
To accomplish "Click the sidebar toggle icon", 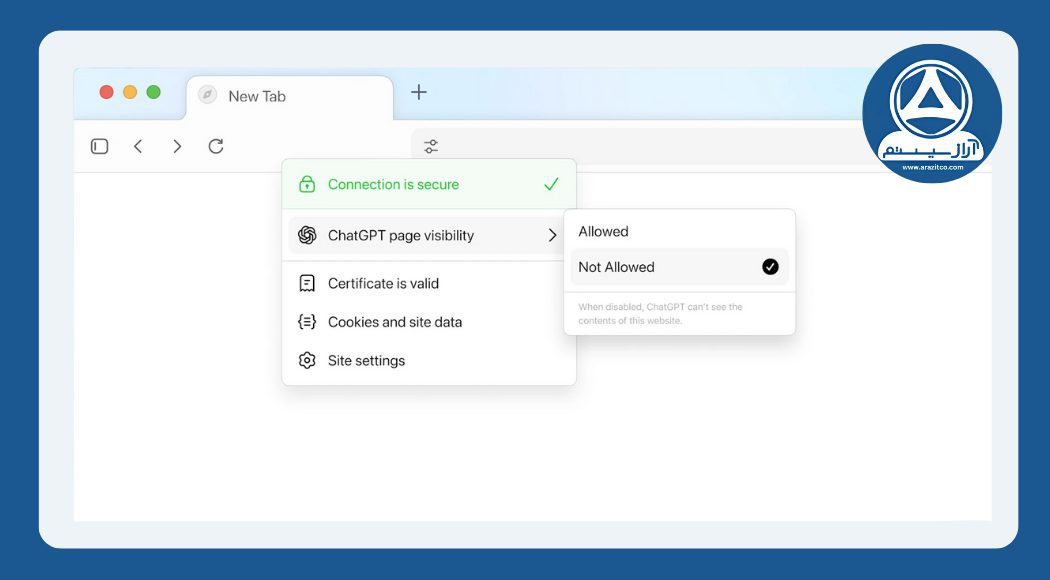I will [x=99, y=146].
